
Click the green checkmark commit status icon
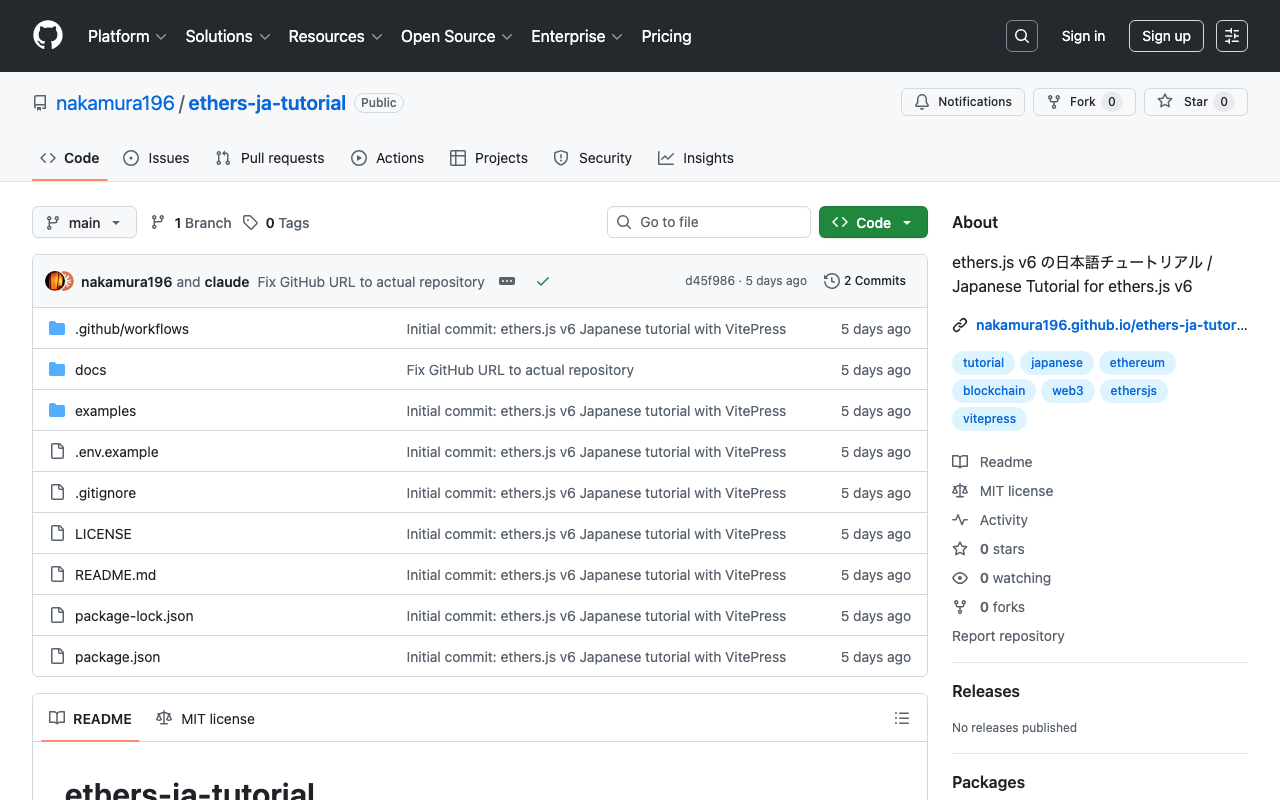(543, 281)
